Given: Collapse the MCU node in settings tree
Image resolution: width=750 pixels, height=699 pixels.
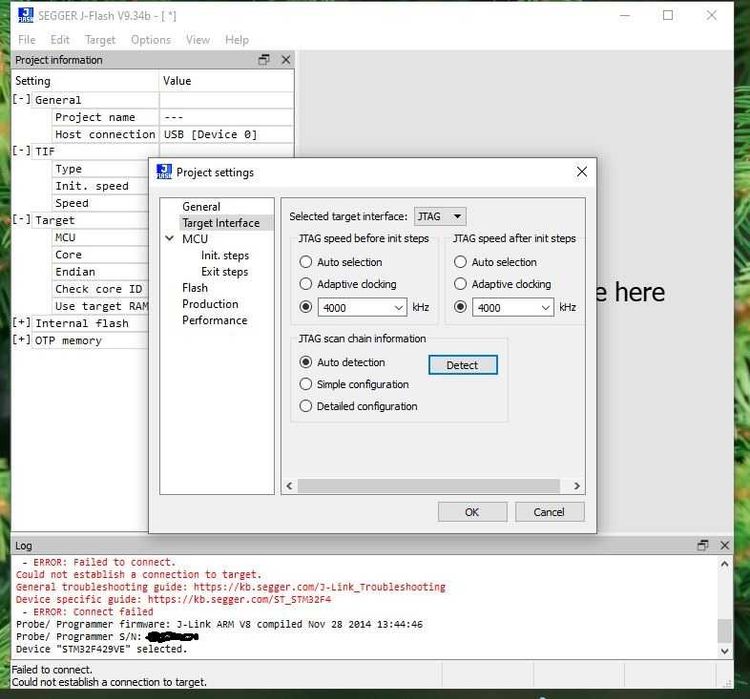Looking at the screenshot, I should [169, 238].
